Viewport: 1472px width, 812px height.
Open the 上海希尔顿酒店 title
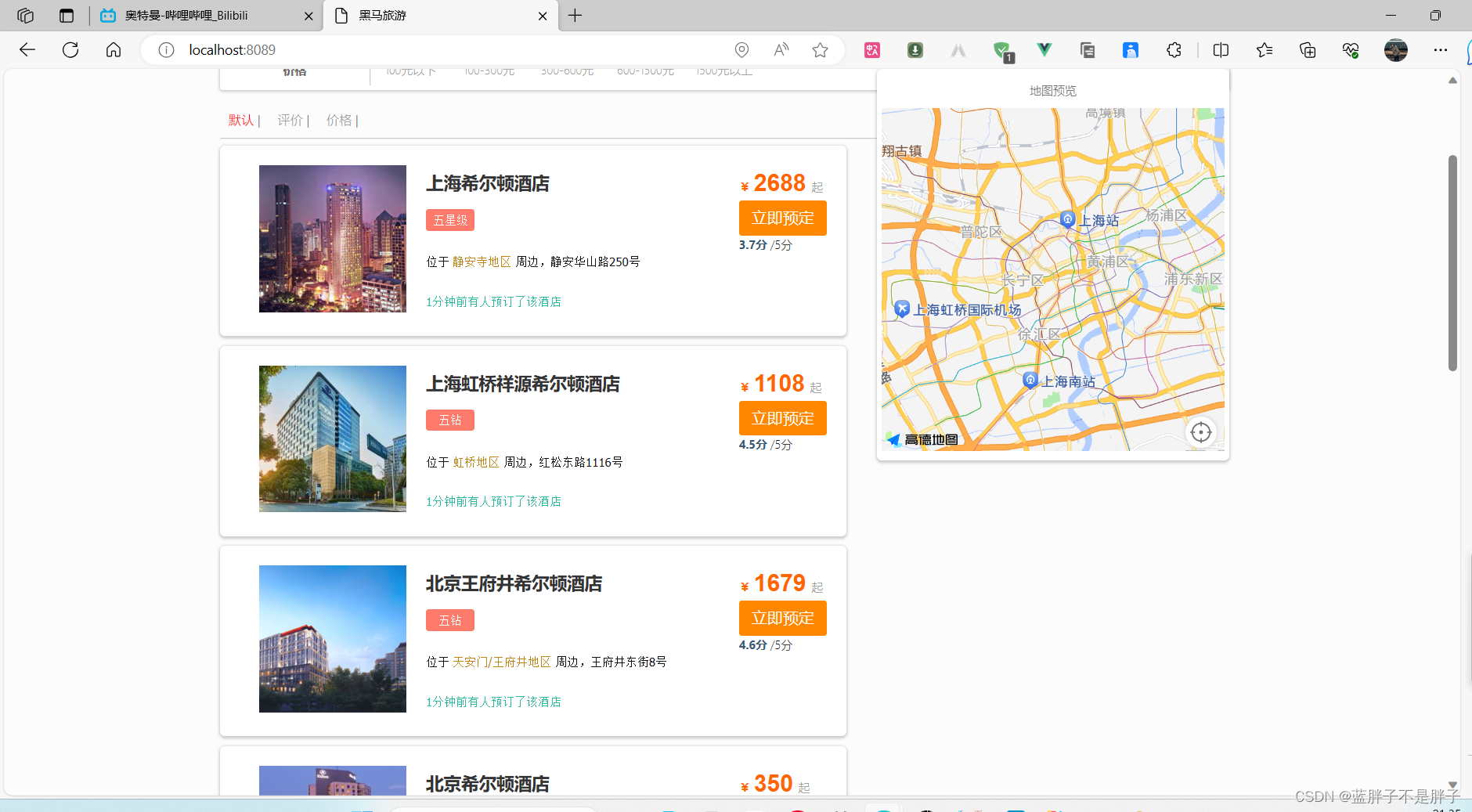coord(487,184)
